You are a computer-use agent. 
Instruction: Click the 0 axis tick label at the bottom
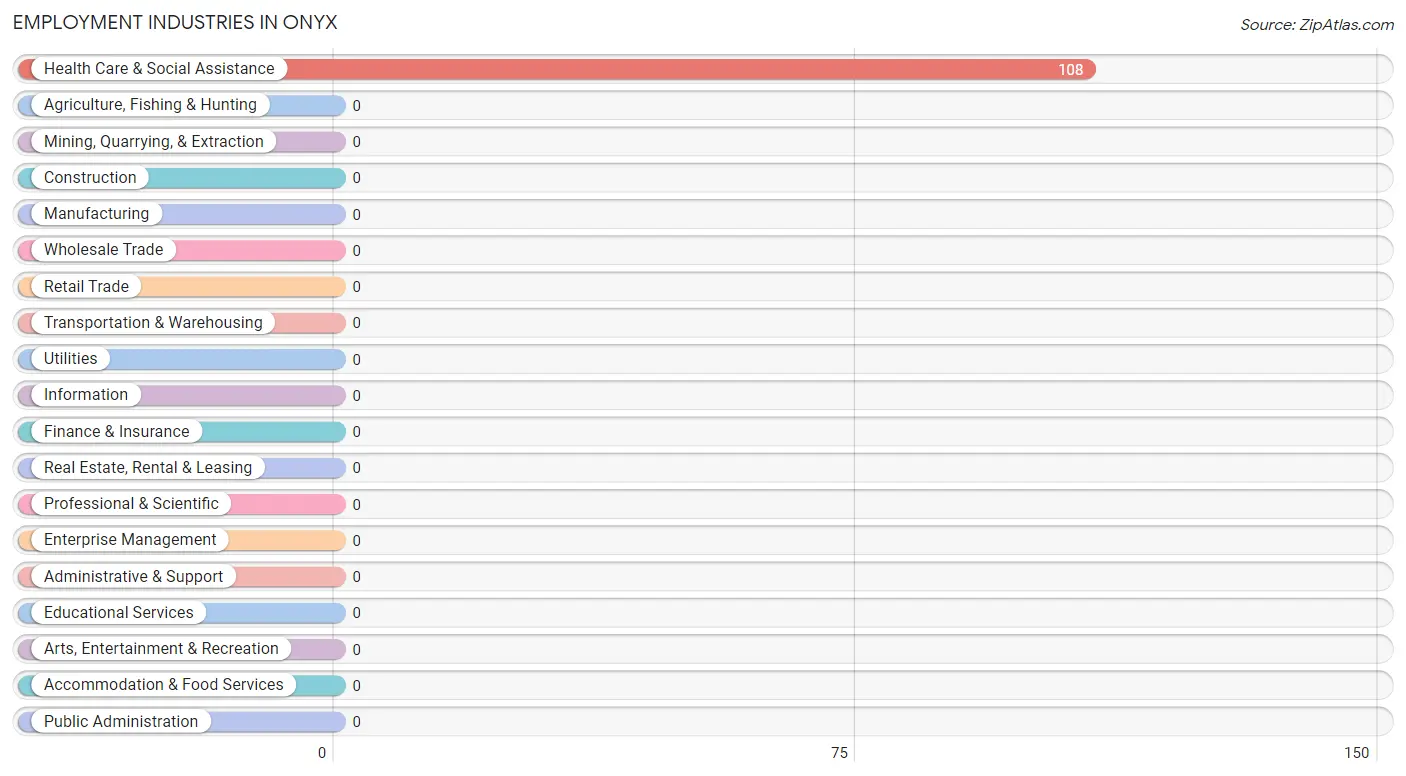point(322,753)
